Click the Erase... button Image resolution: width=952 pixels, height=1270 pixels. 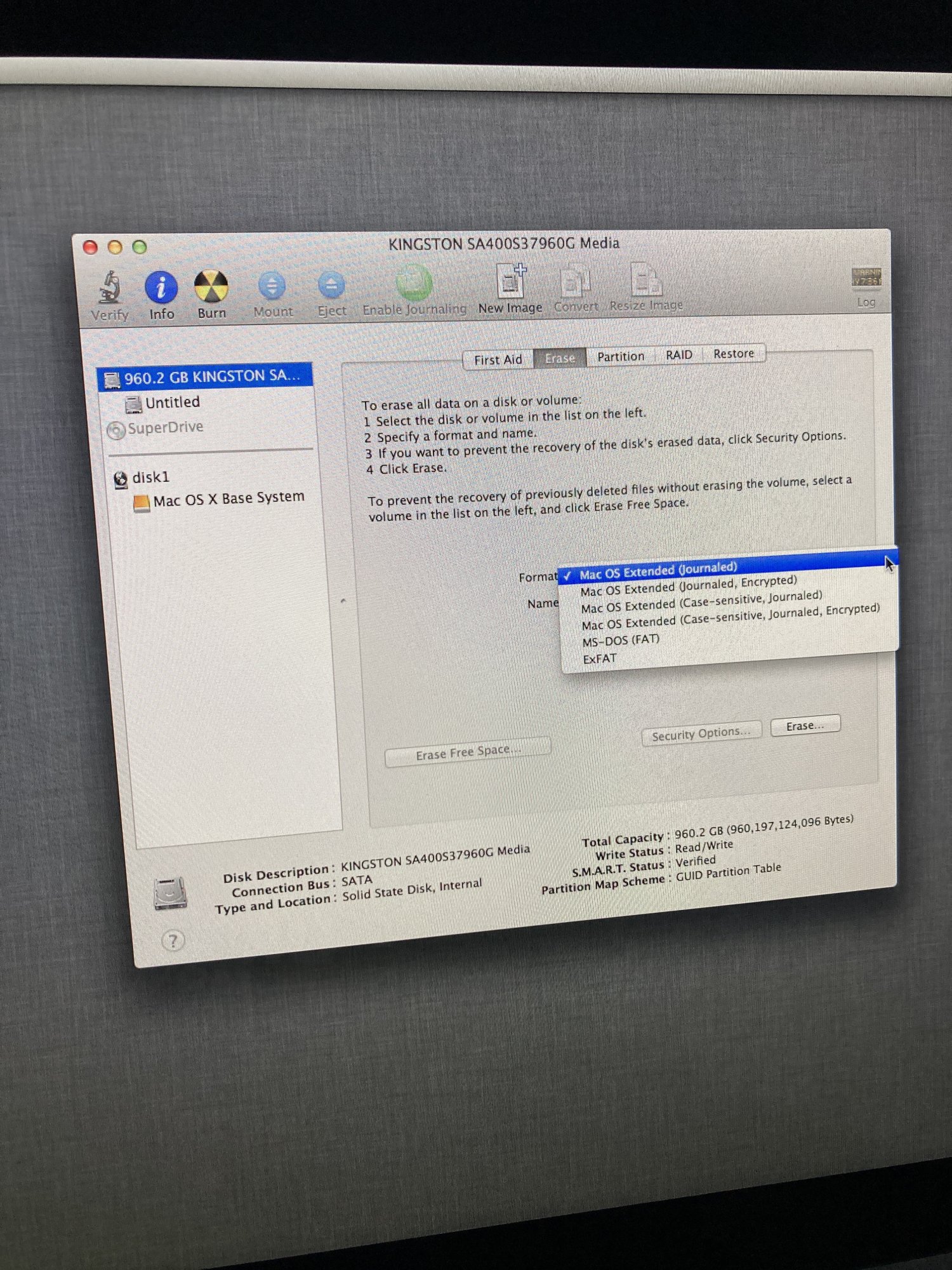[x=805, y=725]
